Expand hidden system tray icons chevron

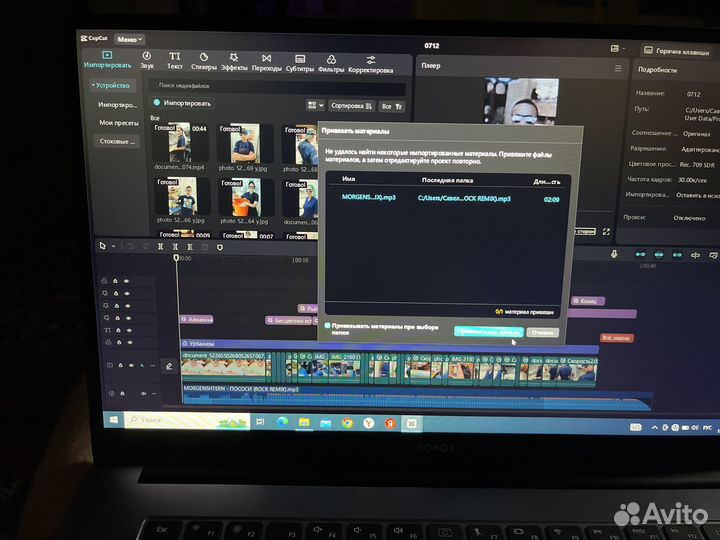654,428
